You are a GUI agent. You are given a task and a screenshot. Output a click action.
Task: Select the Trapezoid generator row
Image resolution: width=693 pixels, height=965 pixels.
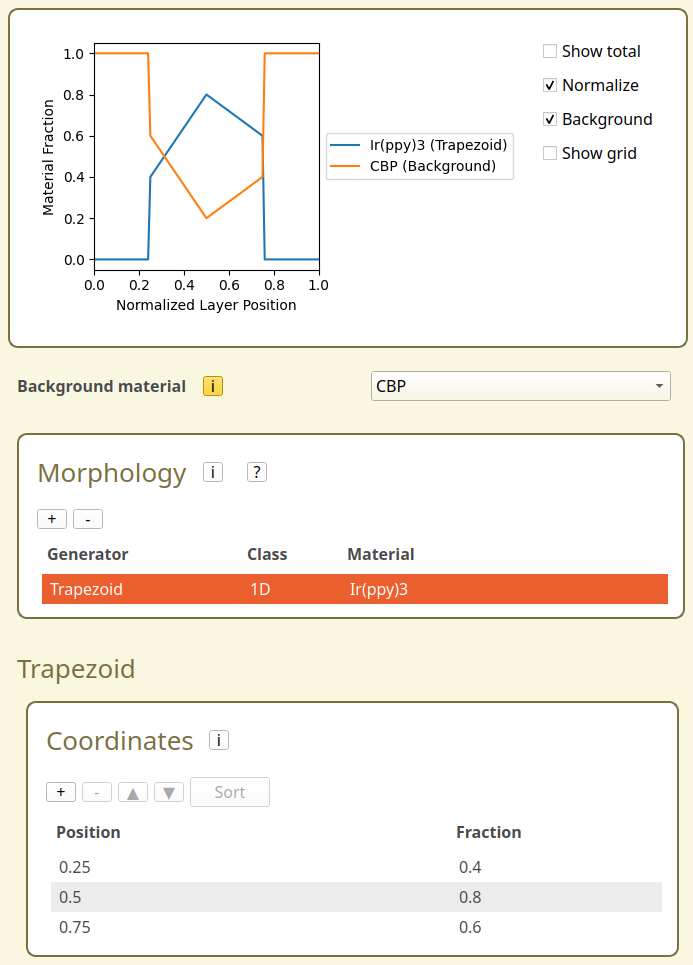[x=354, y=589]
